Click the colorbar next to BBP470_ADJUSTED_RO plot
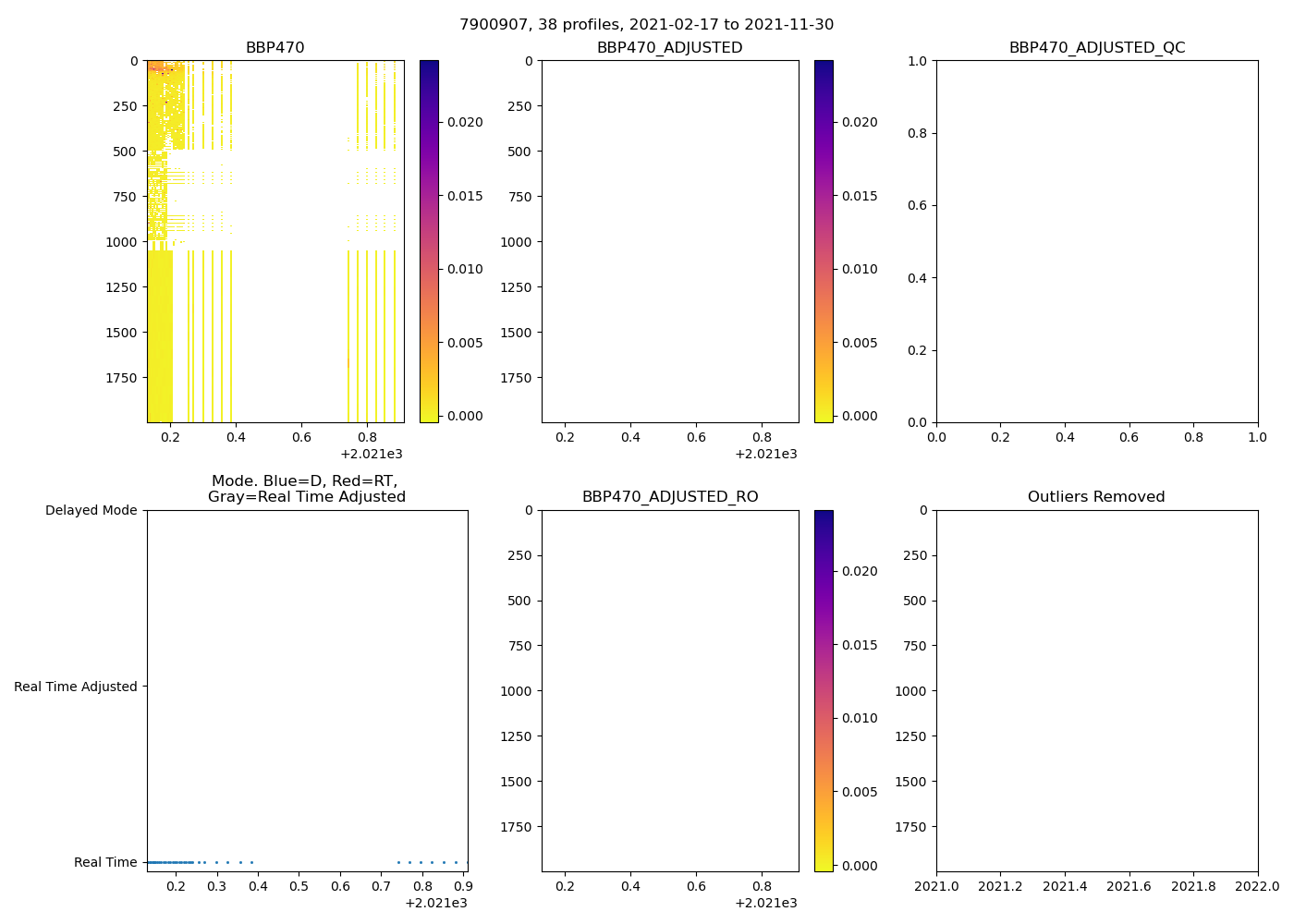This screenshot has width=1294, height=924. pyautogui.click(x=824, y=690)
